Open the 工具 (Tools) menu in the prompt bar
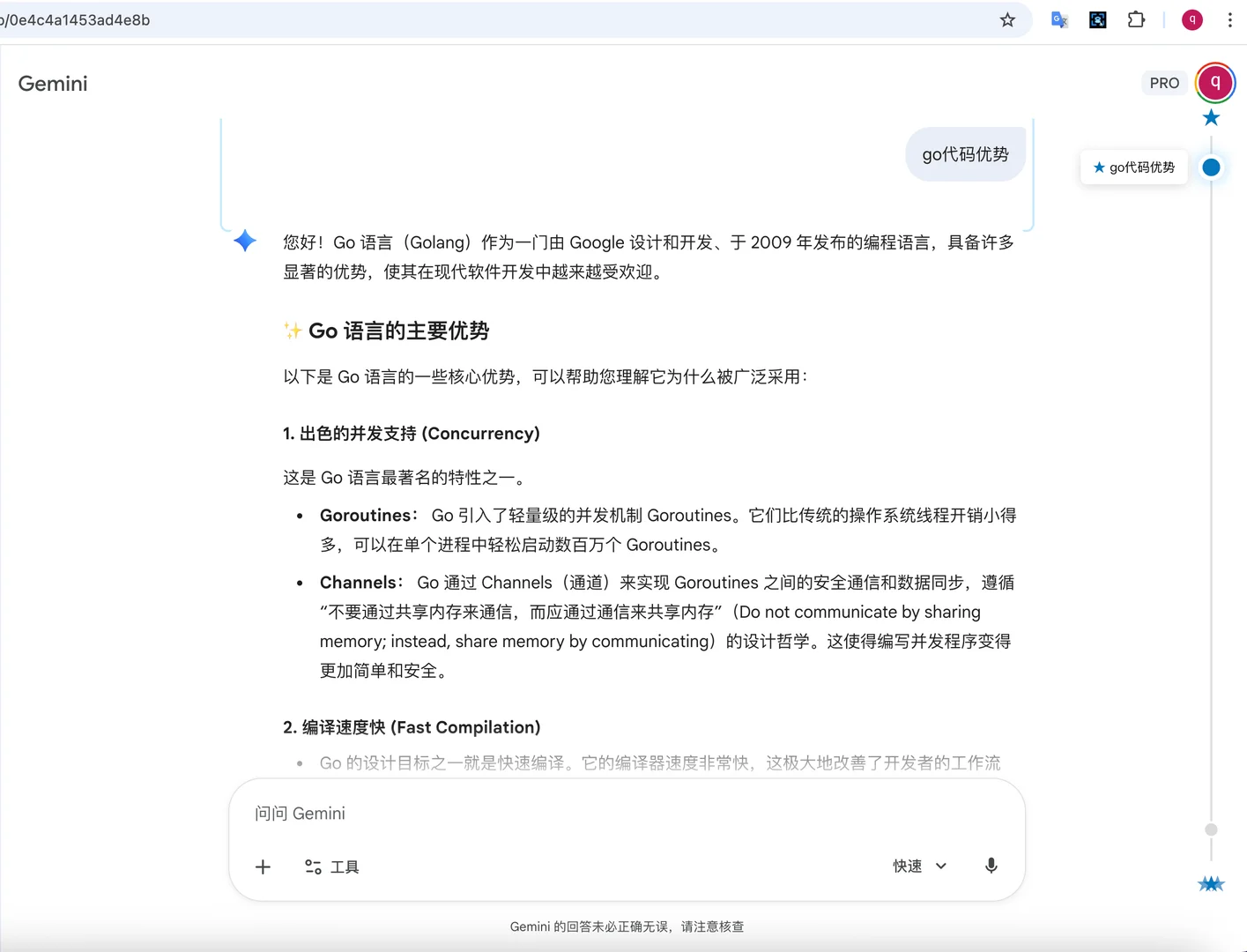Viewport: 1247px width, 952px height. click(x=331, y=866)
